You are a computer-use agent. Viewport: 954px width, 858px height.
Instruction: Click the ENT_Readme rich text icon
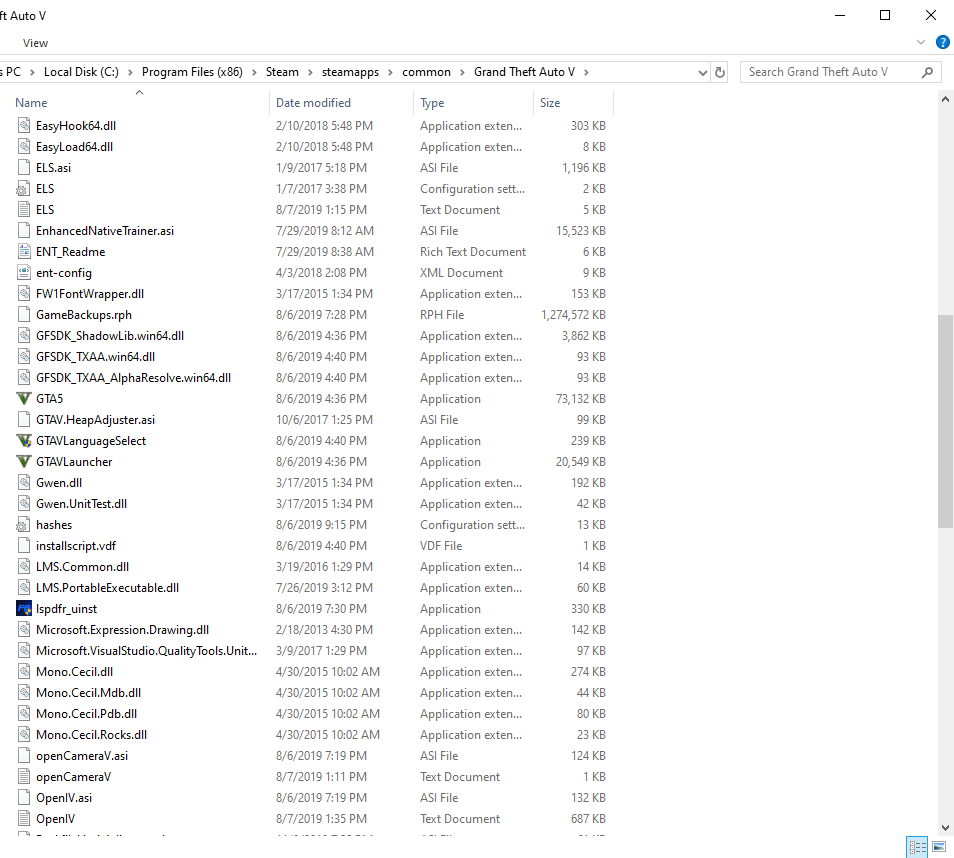[x=24, y=251]
